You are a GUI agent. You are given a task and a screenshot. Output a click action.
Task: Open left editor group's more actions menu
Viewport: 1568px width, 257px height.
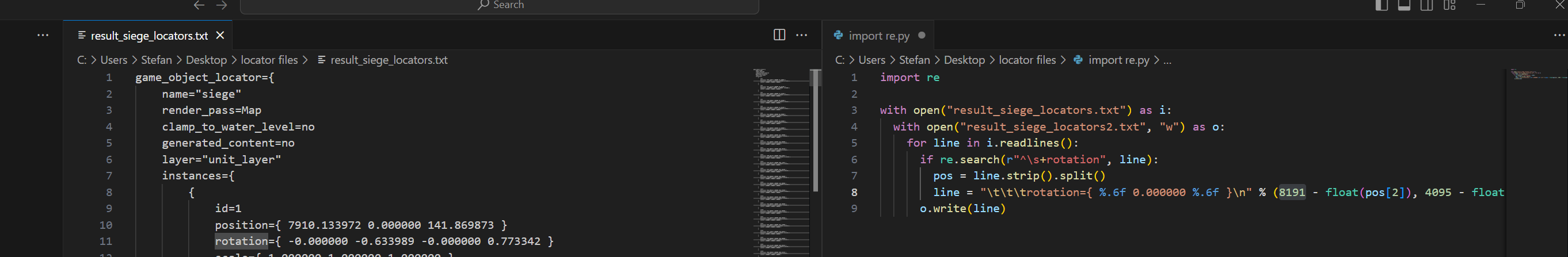pos(802,34)
